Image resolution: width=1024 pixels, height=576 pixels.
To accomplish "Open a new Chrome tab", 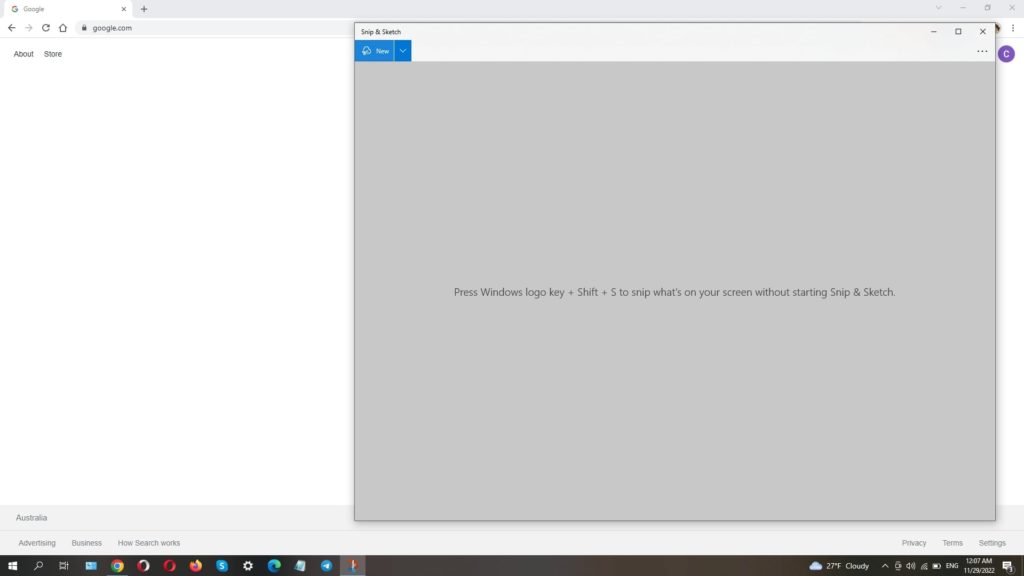I will [144, 9].
